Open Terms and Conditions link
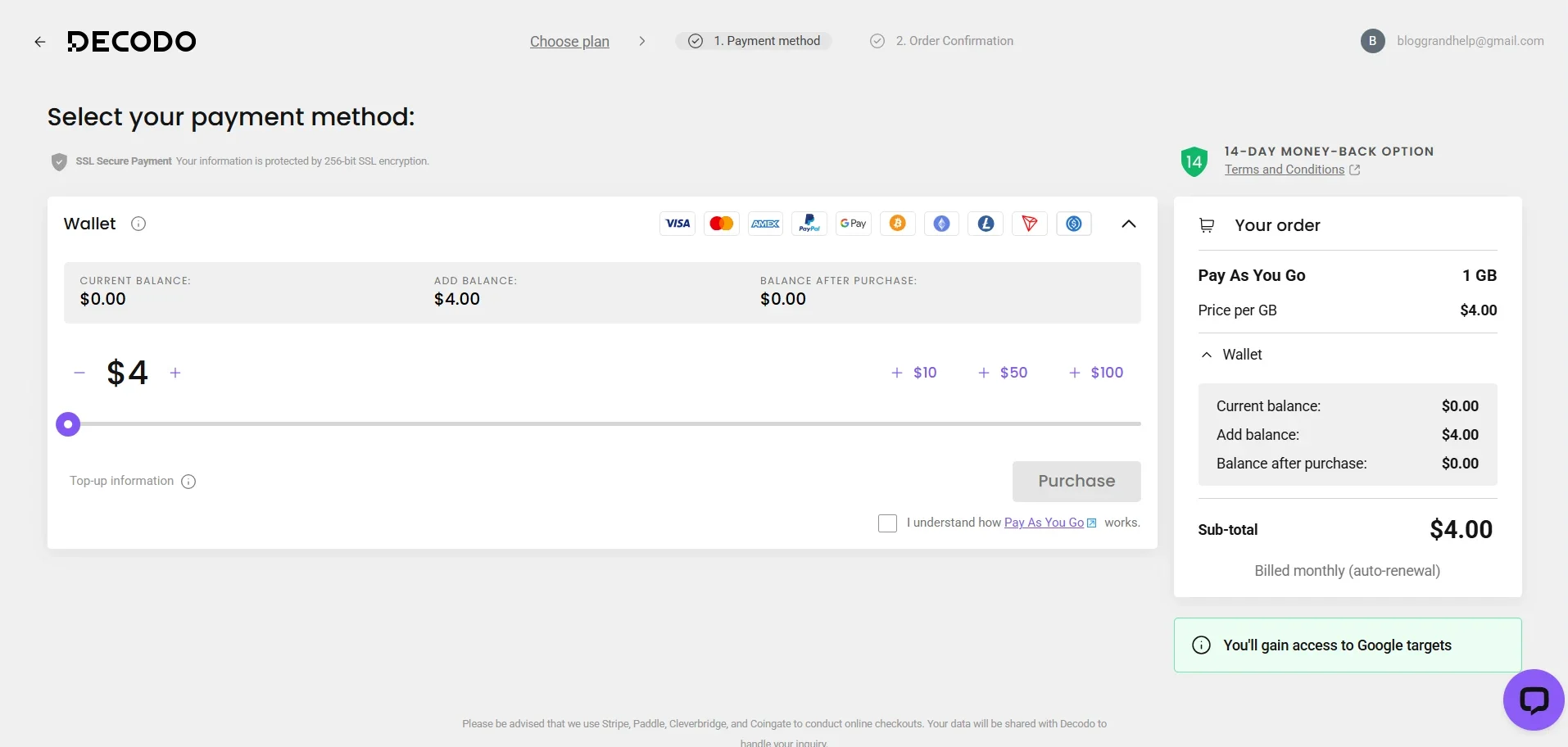 point(1285,170)
